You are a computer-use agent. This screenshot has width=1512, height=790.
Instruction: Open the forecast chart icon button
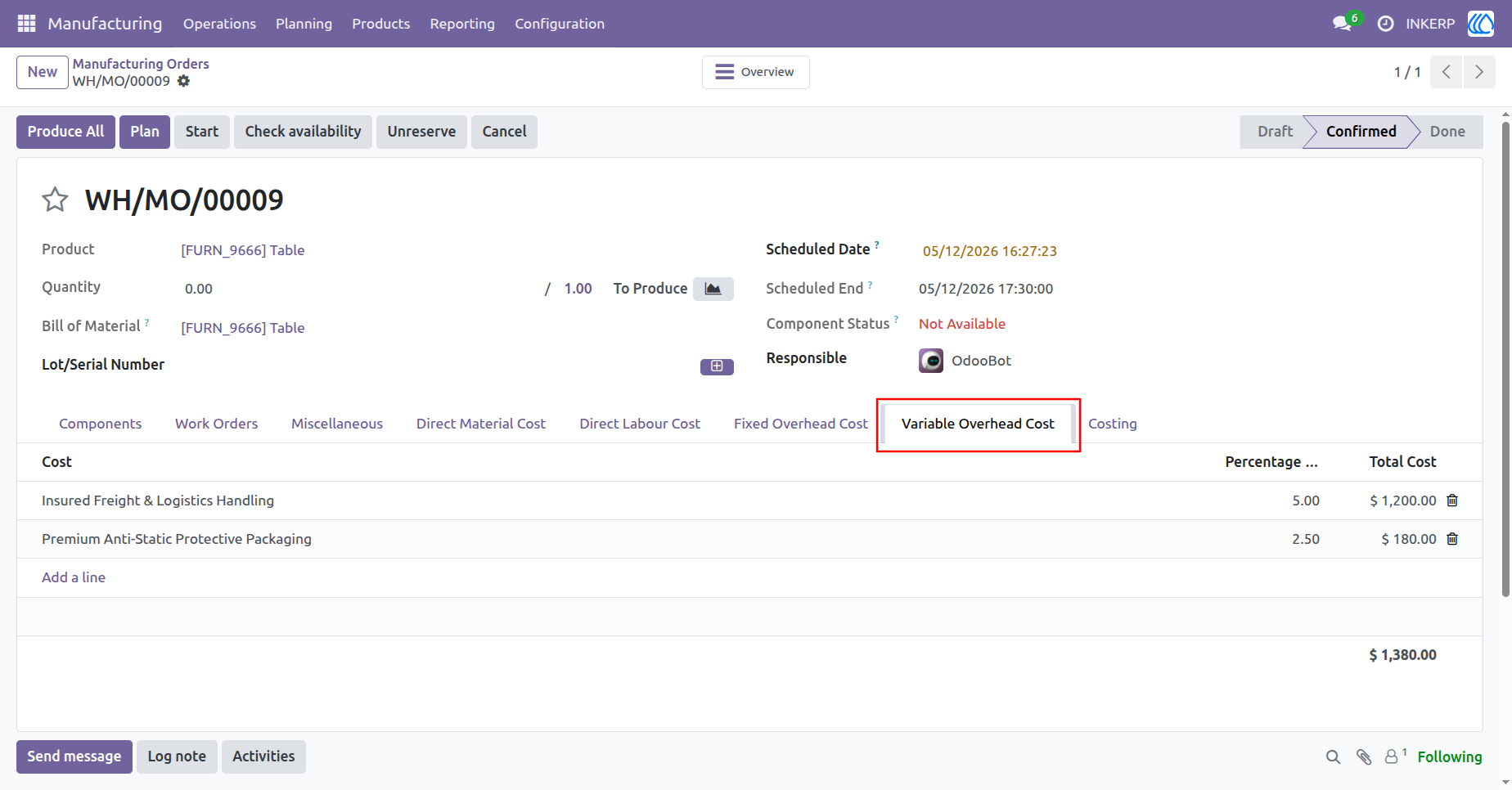713,289
